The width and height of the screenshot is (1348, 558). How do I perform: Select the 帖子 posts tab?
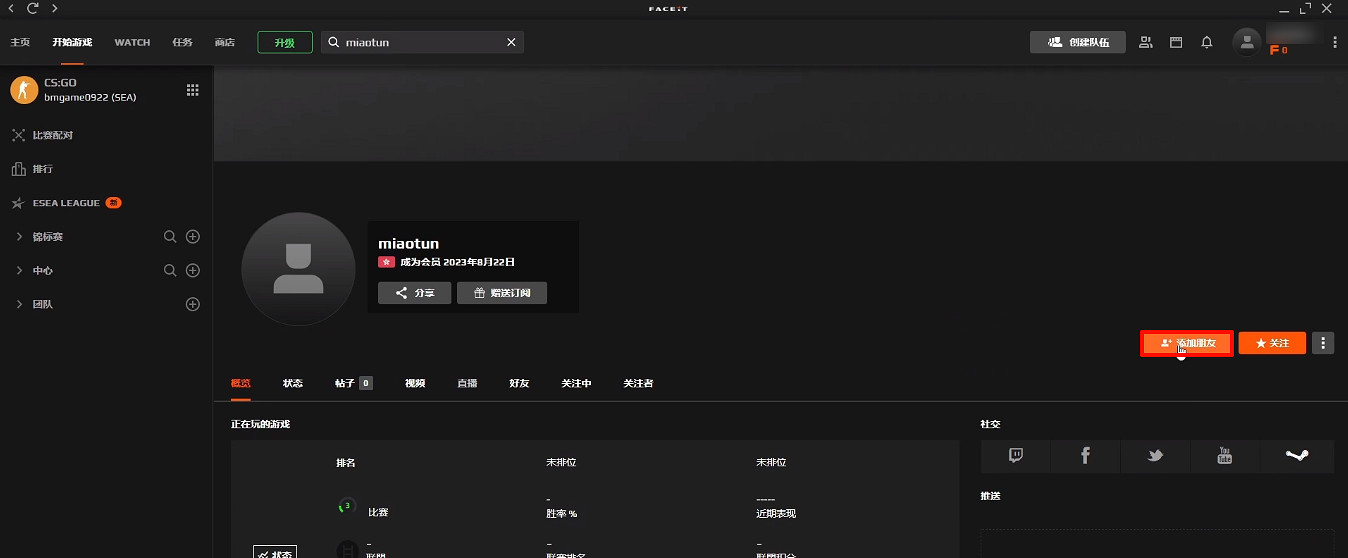click(353, 383)
